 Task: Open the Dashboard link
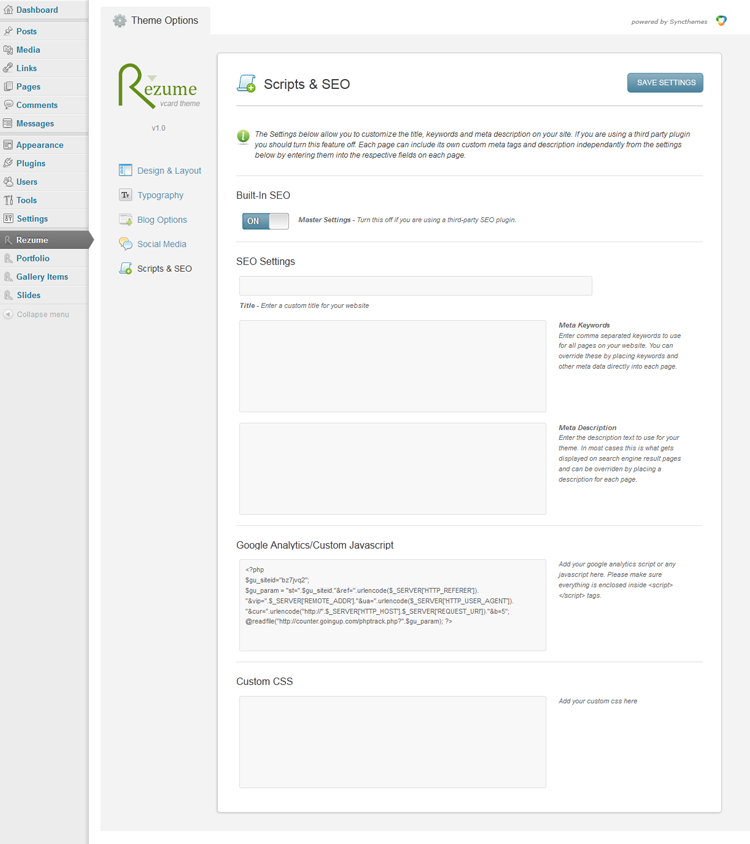point(37,10)
